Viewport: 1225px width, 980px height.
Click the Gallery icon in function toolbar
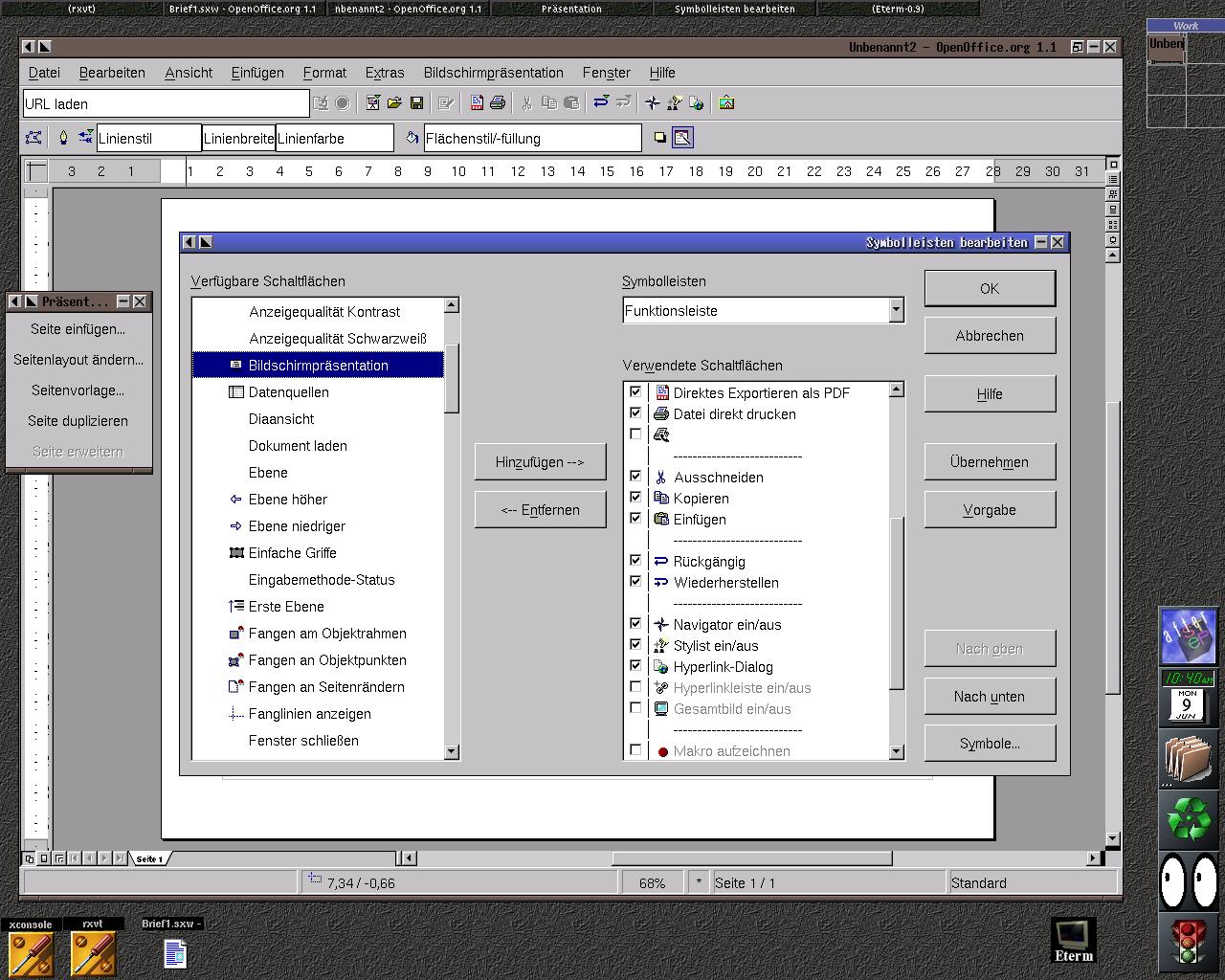726,103
